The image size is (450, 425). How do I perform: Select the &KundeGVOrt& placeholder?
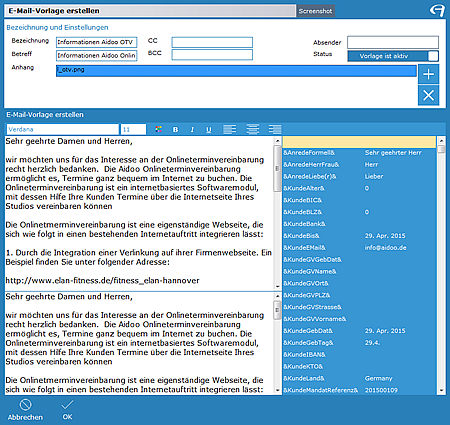pyautogui.click(x=306, y=283)
